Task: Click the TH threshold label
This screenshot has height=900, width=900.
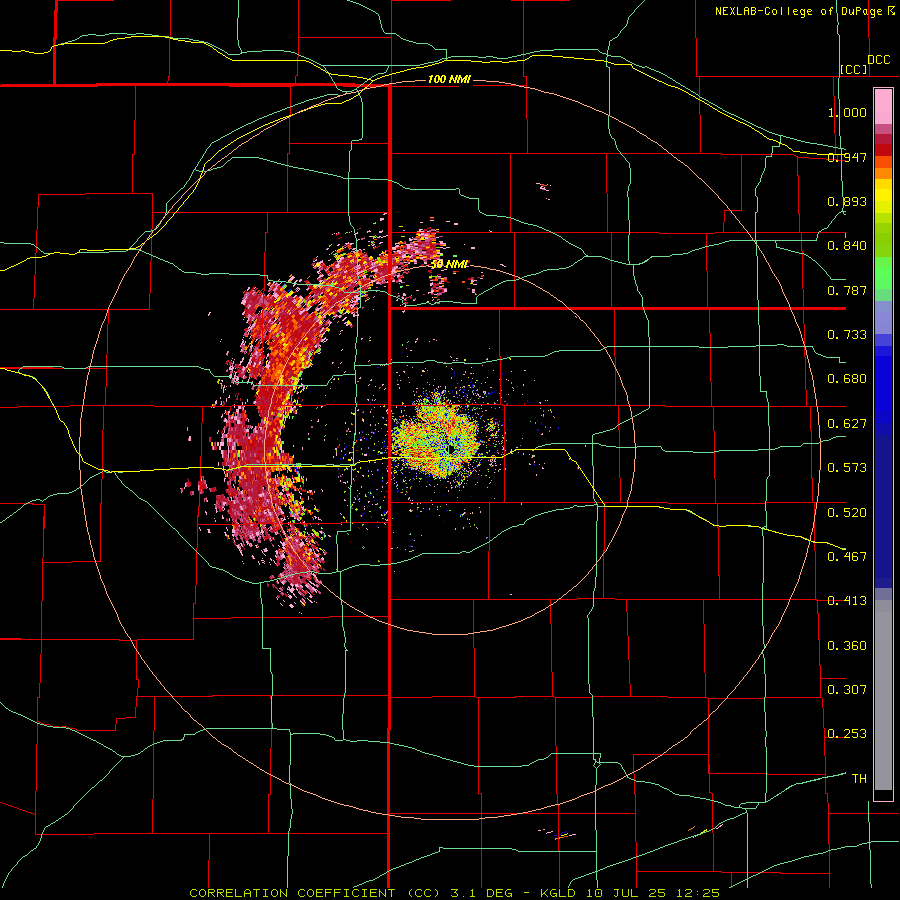Action: click(x=859, y=778)
